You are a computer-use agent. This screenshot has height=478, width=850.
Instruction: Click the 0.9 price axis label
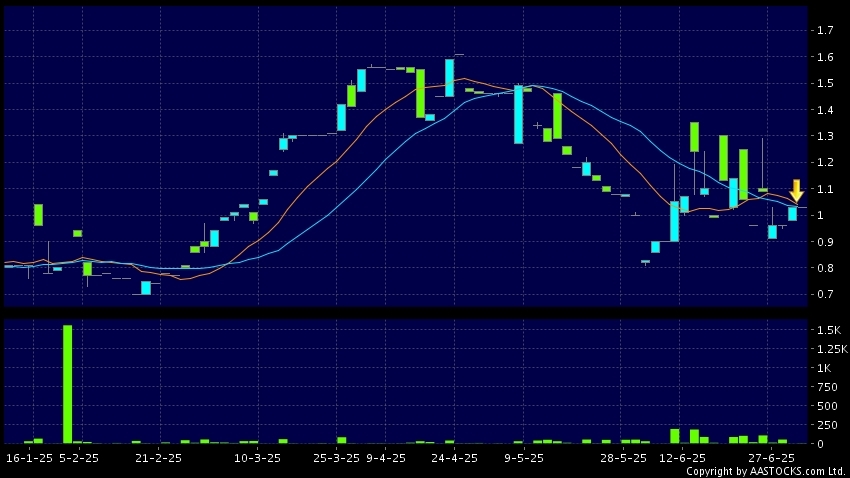(x=825, y=242)
